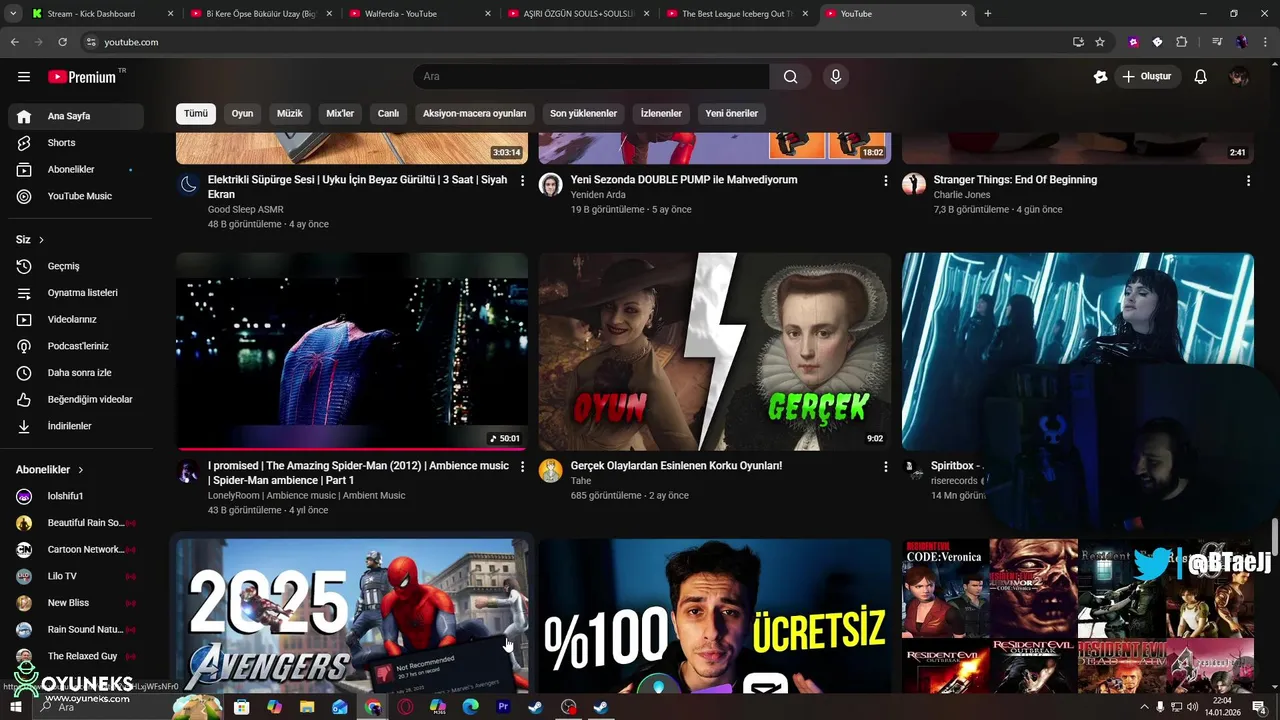The height and width of the screenshot is (720, 1280).
Task: Open Chrome three-dot menu
Action: [1265, 42]
